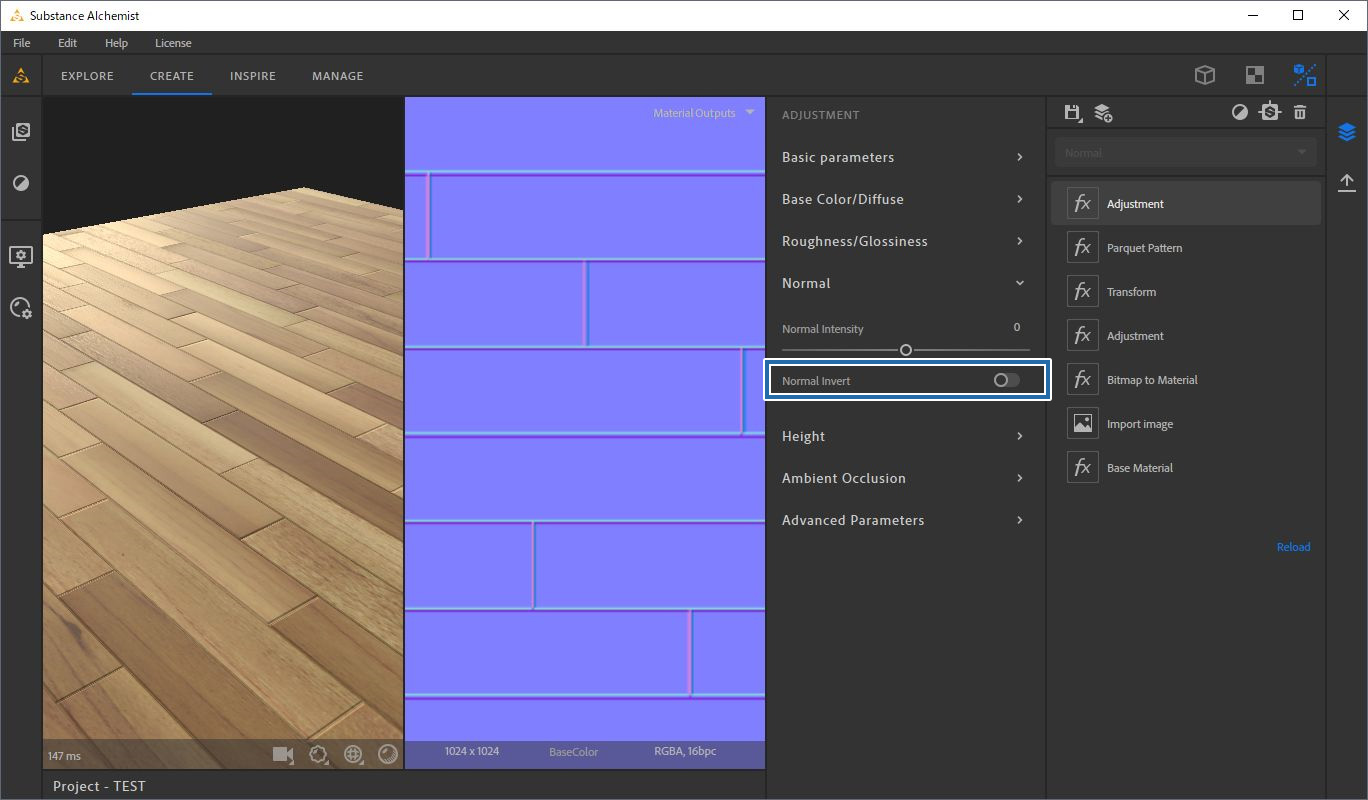Click the 1024 x 1024 resolution text
Screen dimensions: 1368x800
pyautogui.click(x=472, y=751)
